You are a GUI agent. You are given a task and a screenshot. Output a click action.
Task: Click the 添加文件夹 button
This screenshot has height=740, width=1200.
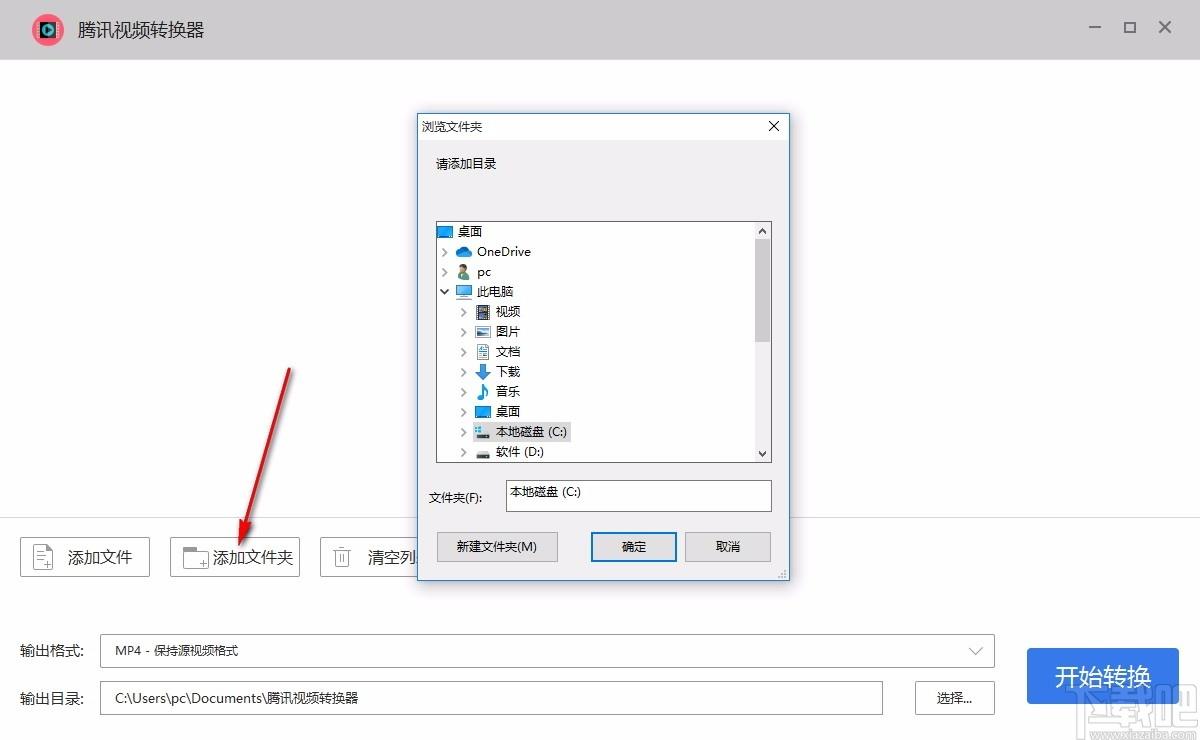point(235,557)
